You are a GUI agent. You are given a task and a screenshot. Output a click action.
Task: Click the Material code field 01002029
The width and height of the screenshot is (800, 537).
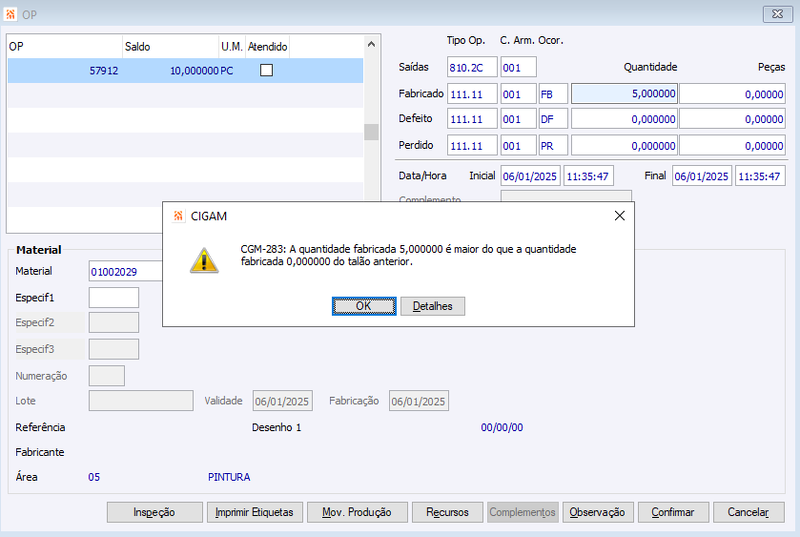click(126, 271)
